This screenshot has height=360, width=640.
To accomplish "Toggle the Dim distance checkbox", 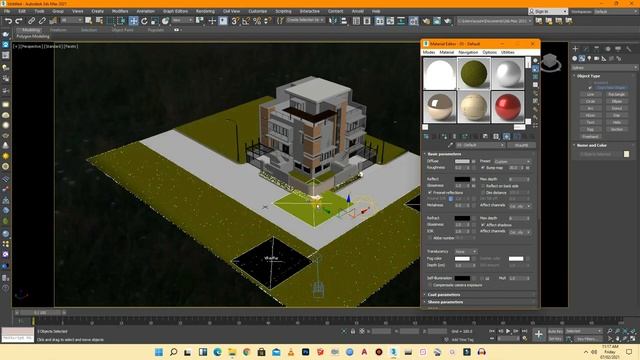I will pos(483,192).
